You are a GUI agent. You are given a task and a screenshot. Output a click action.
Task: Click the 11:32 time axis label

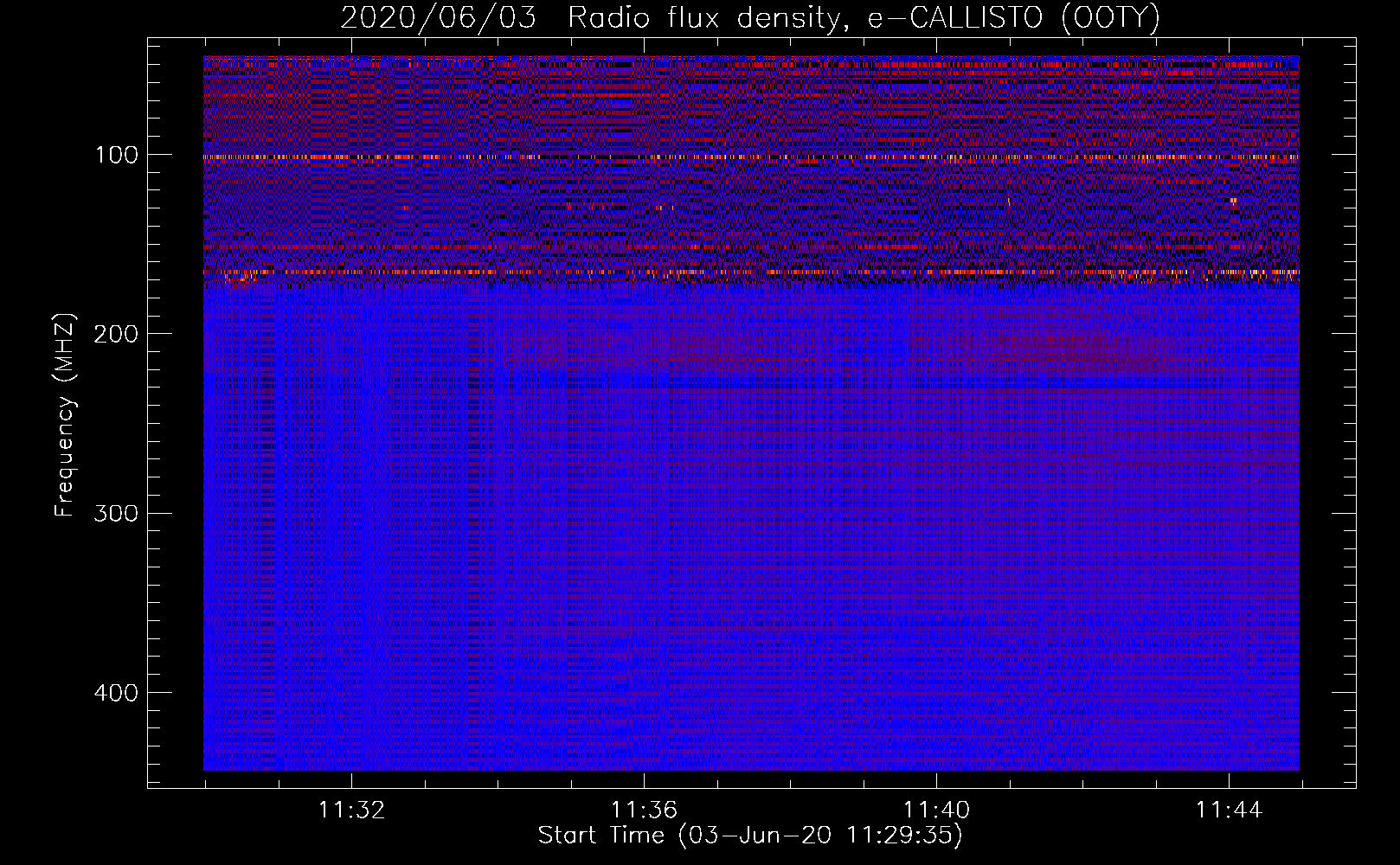point(351,811)
